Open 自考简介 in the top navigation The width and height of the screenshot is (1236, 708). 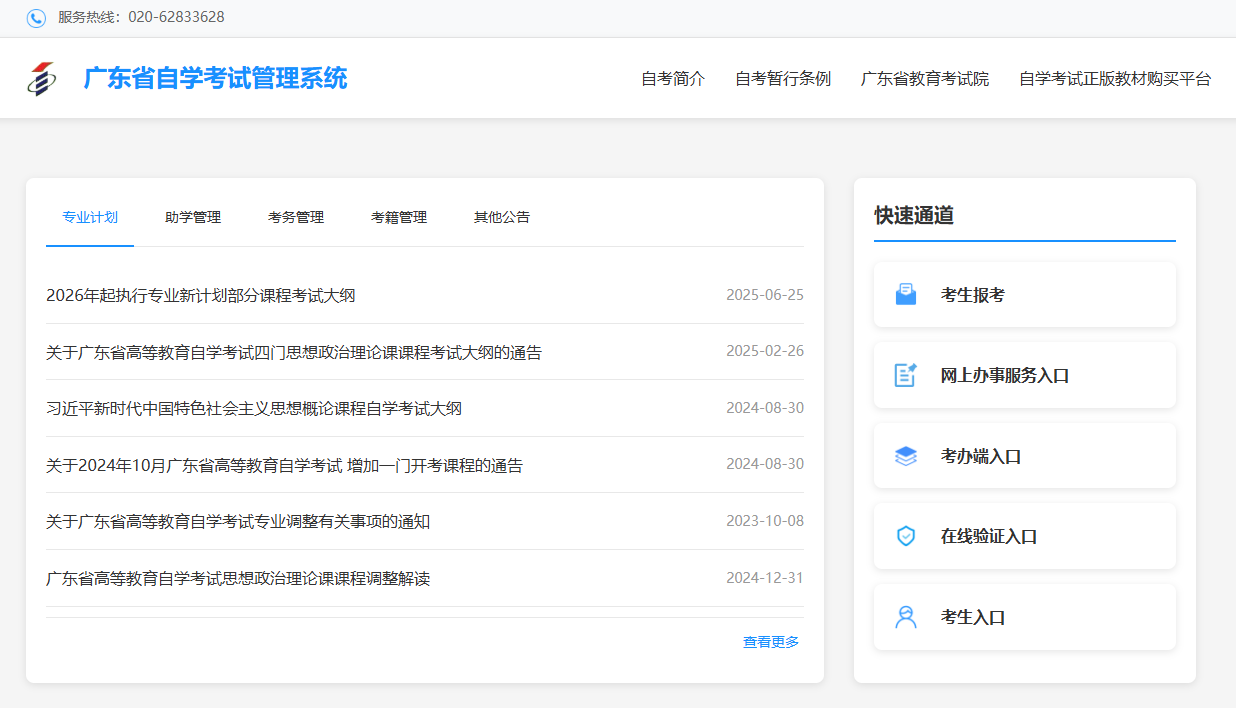coord(673,79)
